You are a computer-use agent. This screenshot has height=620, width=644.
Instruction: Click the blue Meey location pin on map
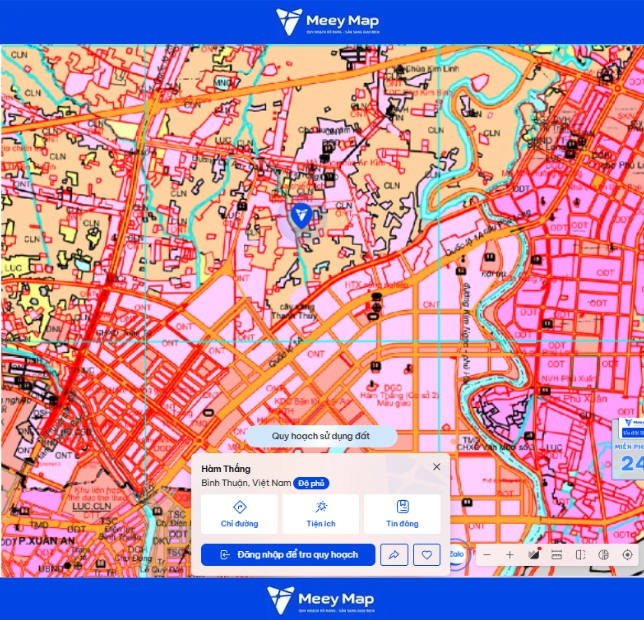click(301, 216)
